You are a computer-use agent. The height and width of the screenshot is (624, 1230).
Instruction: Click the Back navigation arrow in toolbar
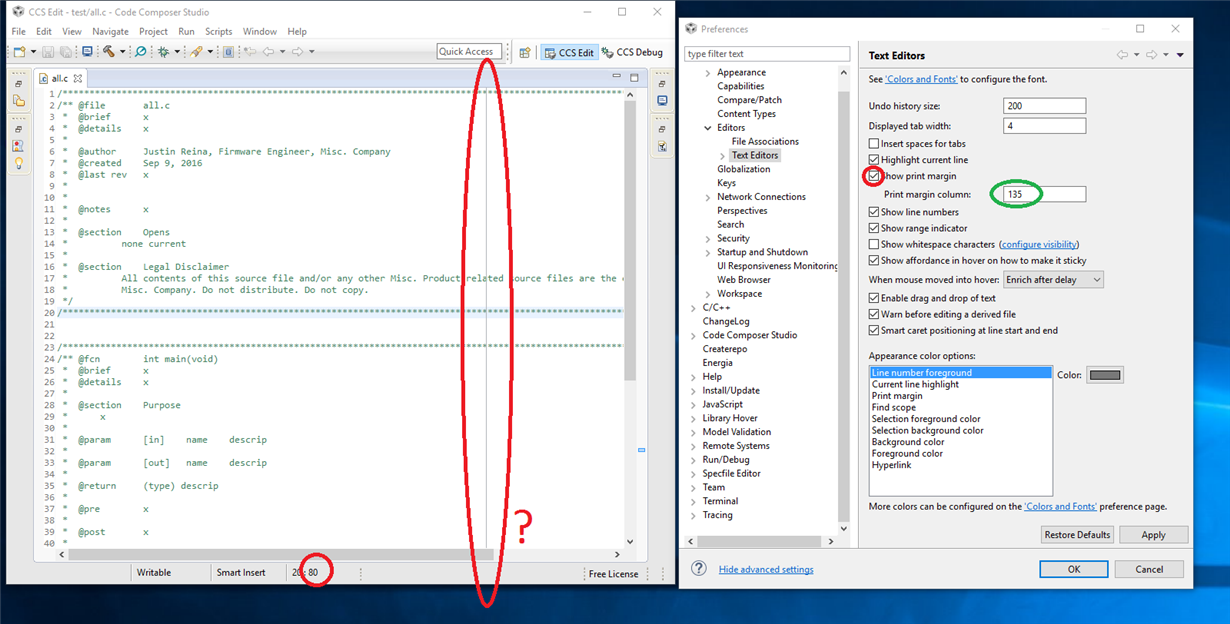(268, 51)
